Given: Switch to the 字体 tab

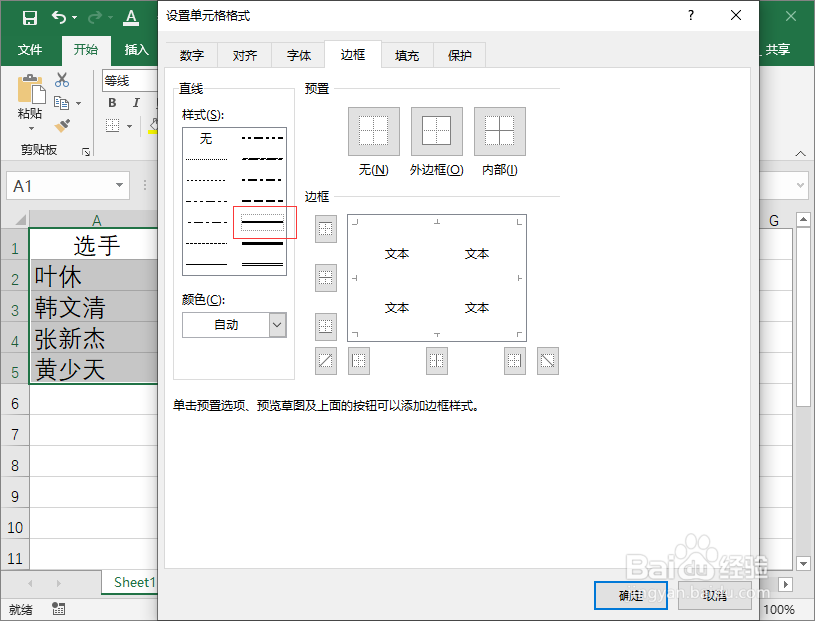Looking at the screenshot, I should (x=299, y=55).
